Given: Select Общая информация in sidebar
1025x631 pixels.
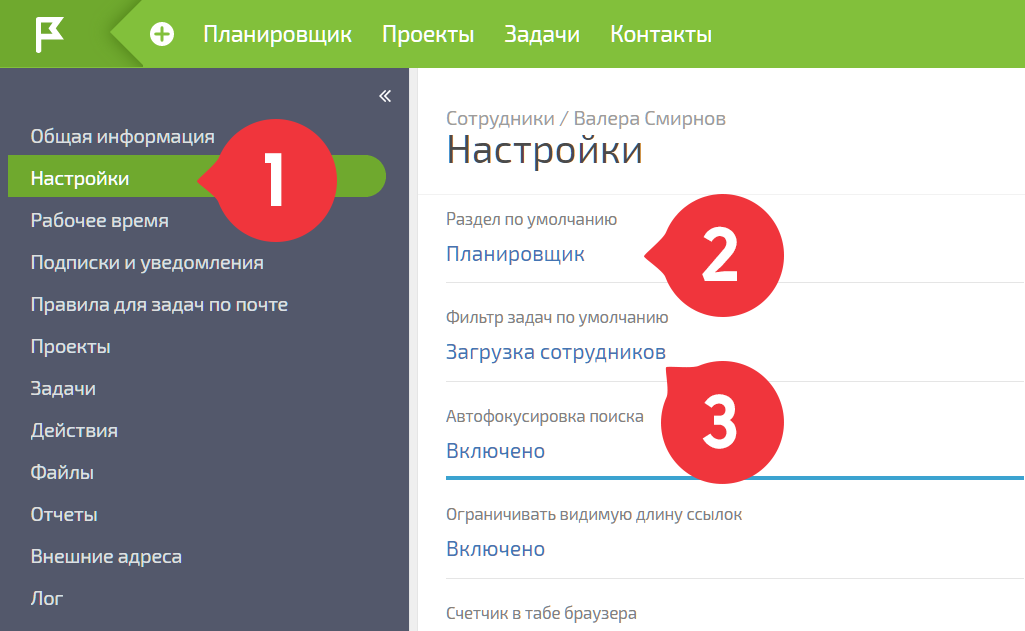Looking at the screenshot, I should [x=122, y=136].
